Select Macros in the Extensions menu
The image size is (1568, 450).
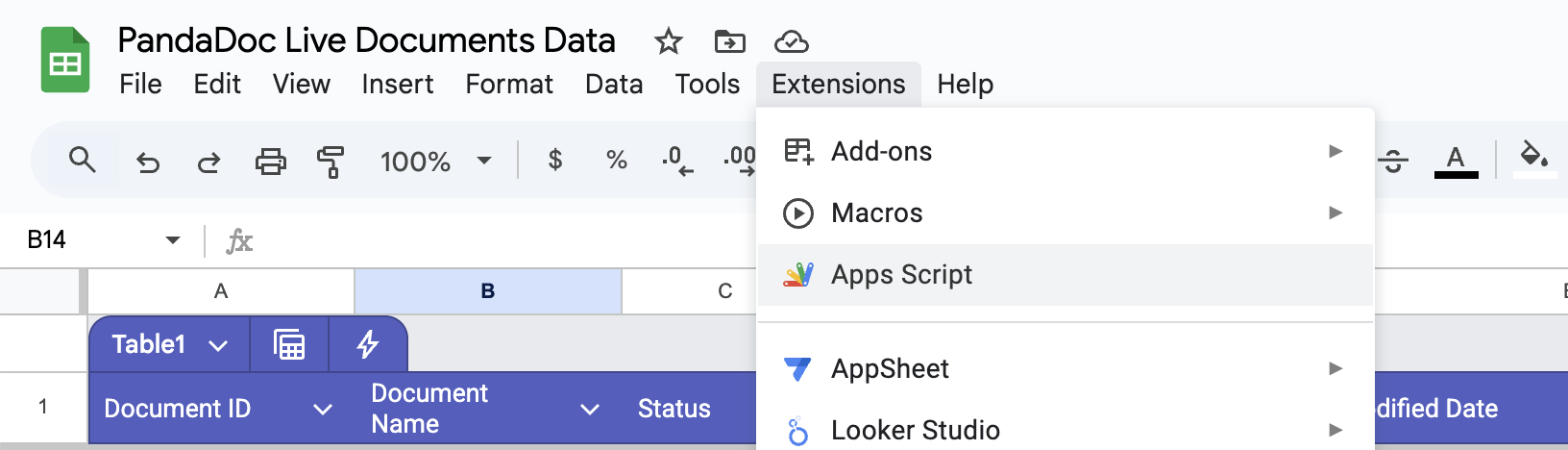[x=1066, y=212]
